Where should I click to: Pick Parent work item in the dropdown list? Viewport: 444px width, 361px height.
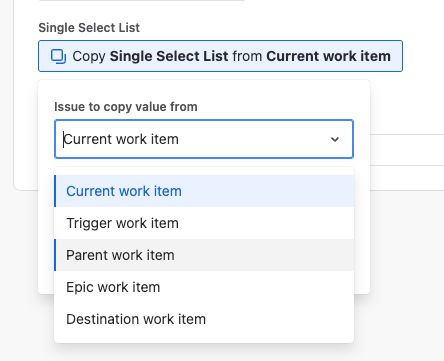[x=204, y=255]
